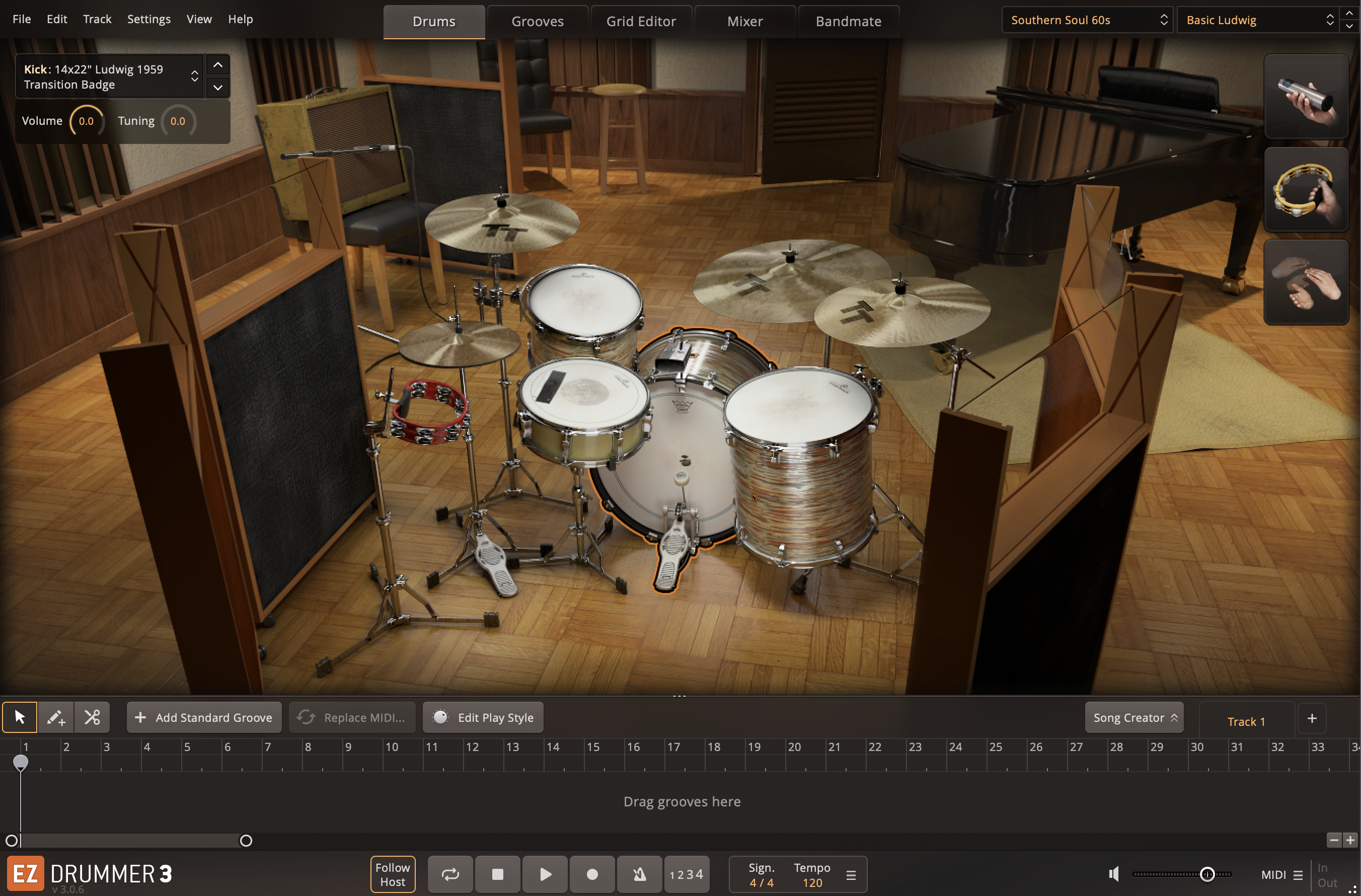Open the Settings menu
This screenshot has width=1361, height=896.
(148, 19)
